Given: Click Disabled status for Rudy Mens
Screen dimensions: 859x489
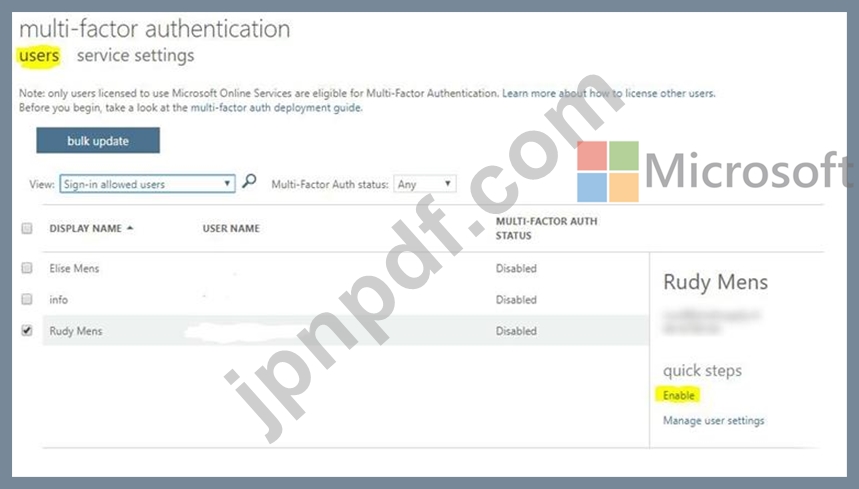Looking at the screenshot, I should [x=516, y=331].
